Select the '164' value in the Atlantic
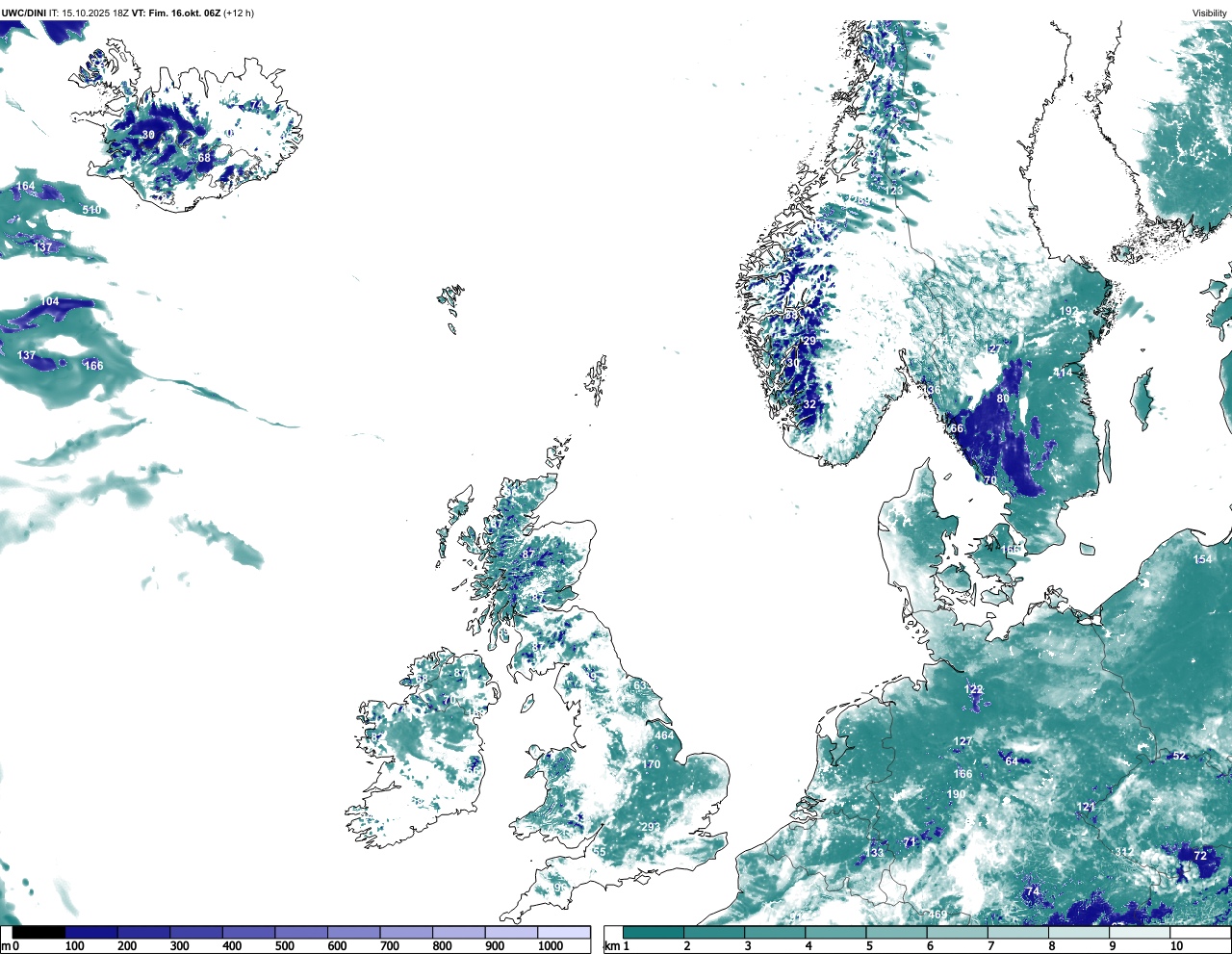Image resolution: width=1232 pixels, height=954 pixels. 26,186
